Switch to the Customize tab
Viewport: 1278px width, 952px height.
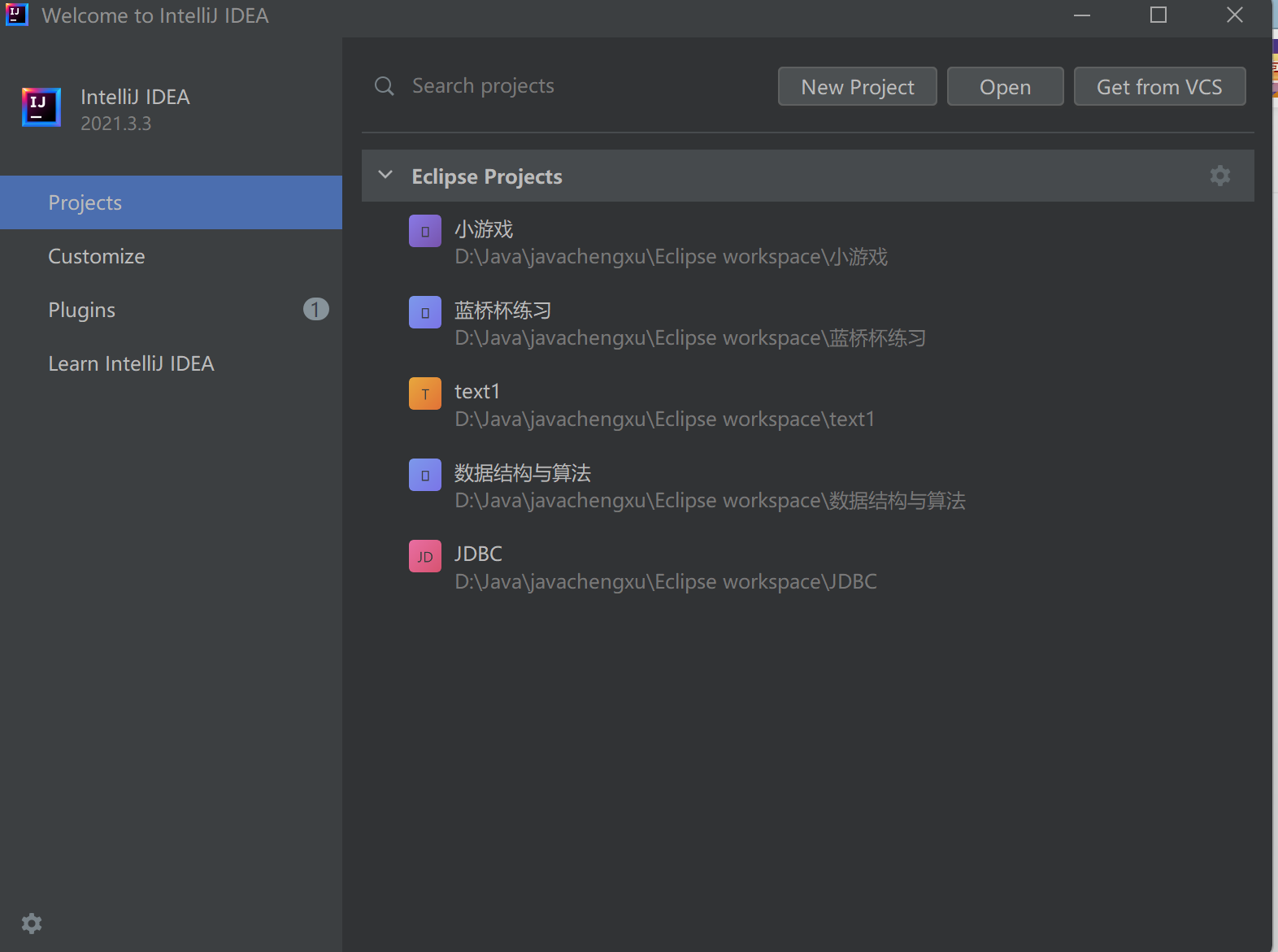171,256
